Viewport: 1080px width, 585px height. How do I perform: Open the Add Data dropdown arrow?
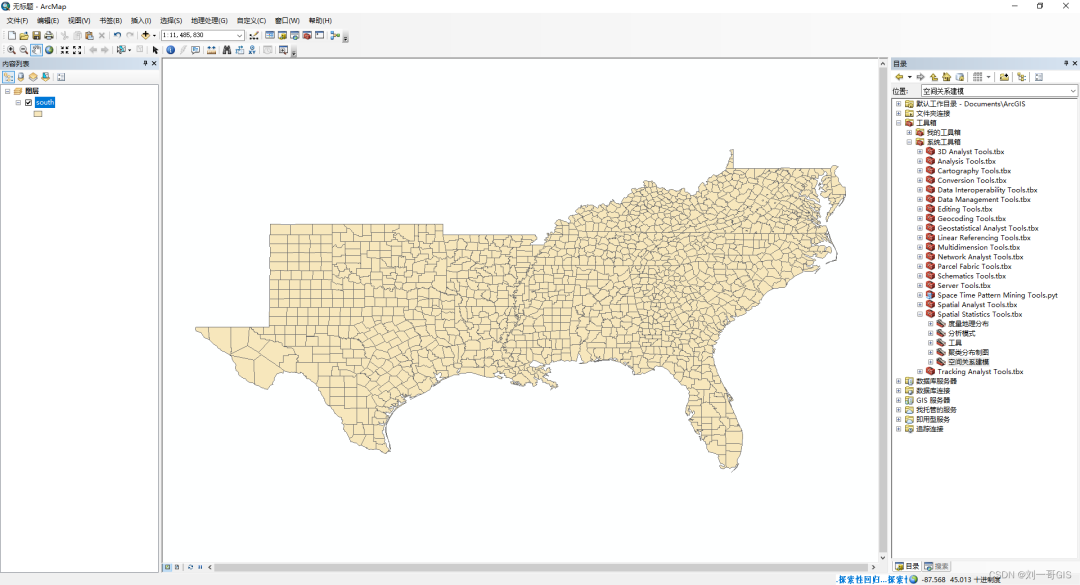(154, 35)
